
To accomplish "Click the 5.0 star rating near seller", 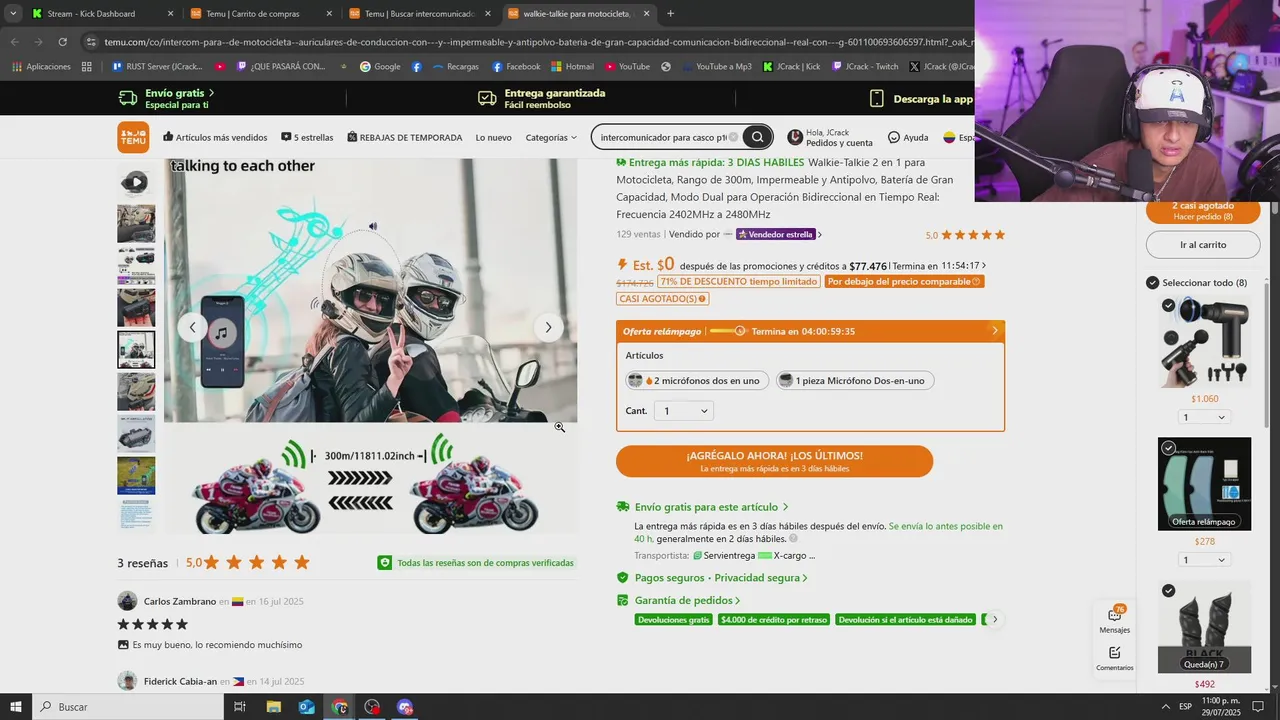I will pyautogui.click(x=965, y=235).
